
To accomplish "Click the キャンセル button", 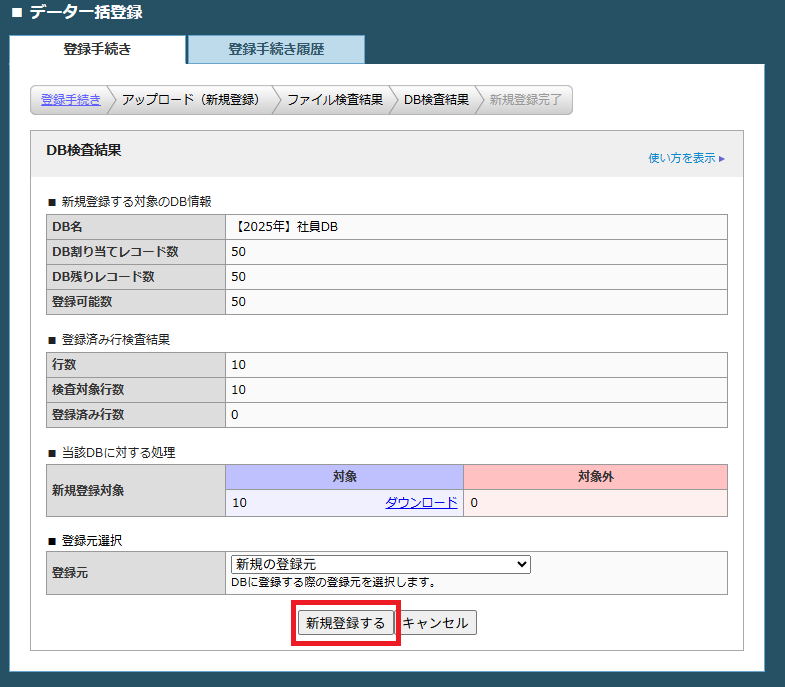I will pyautogui.click(x=436, y=623).
